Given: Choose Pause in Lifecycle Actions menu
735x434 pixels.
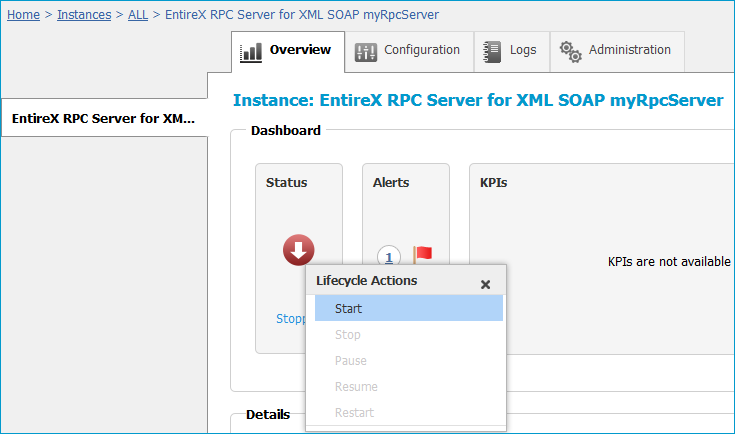Looking at the screenshot, I should tap(409, 360).
